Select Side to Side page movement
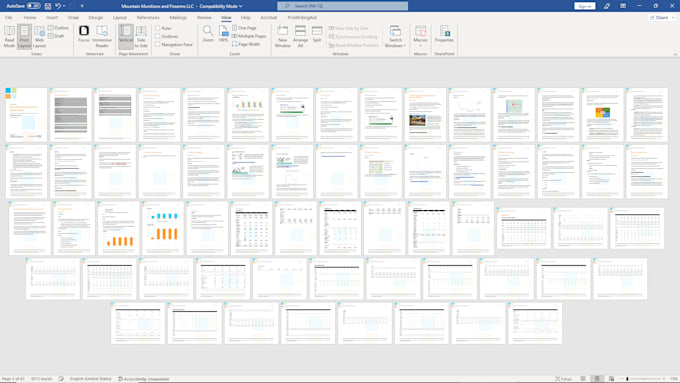680x383 pixels. pos(141,36)
